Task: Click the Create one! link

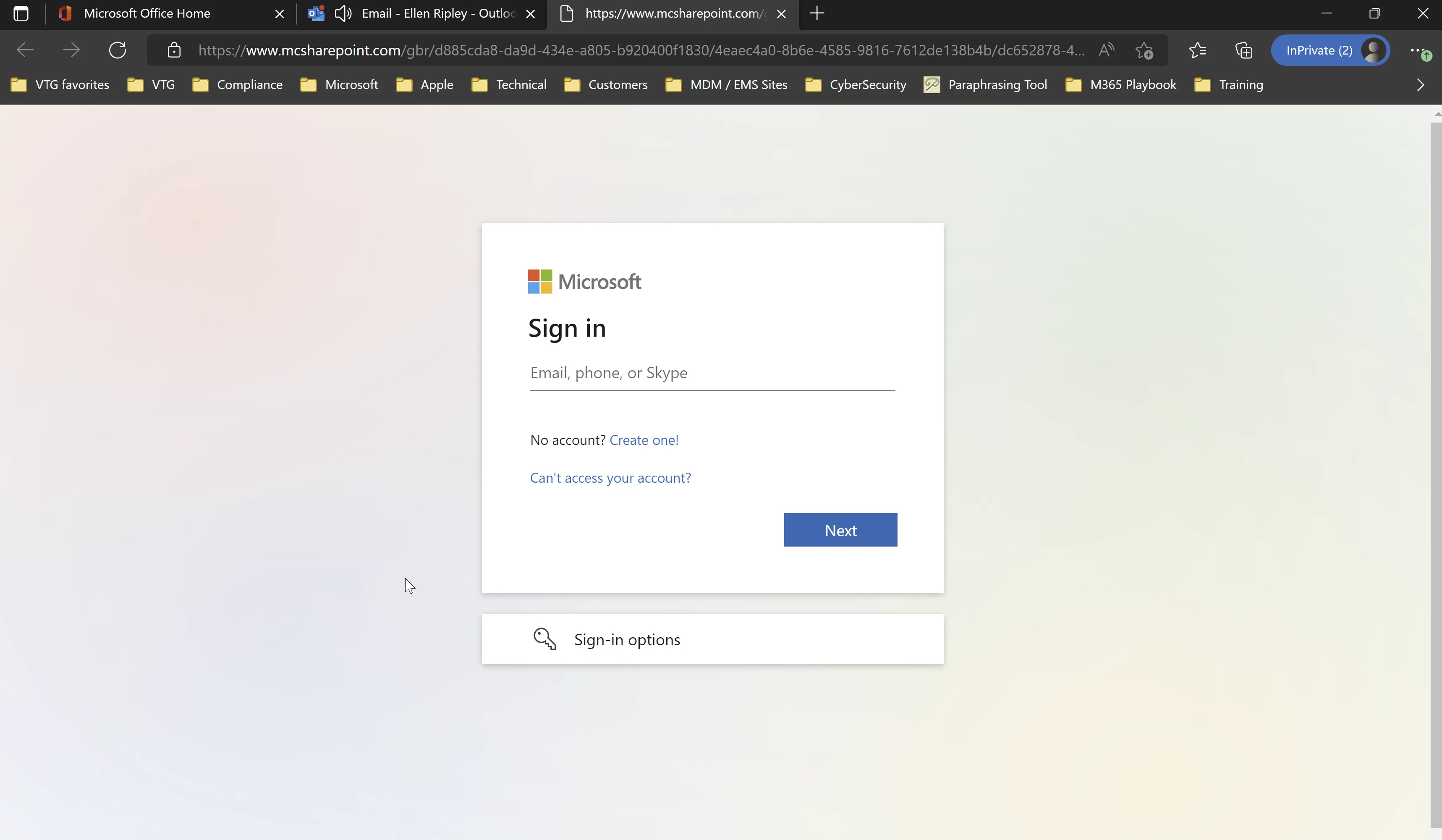Action: pyautogui.click(x=644, y=440)
